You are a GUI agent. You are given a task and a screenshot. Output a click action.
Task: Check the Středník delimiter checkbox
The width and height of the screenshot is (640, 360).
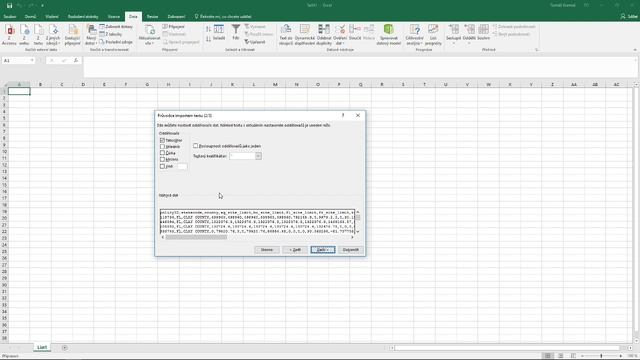162,147
